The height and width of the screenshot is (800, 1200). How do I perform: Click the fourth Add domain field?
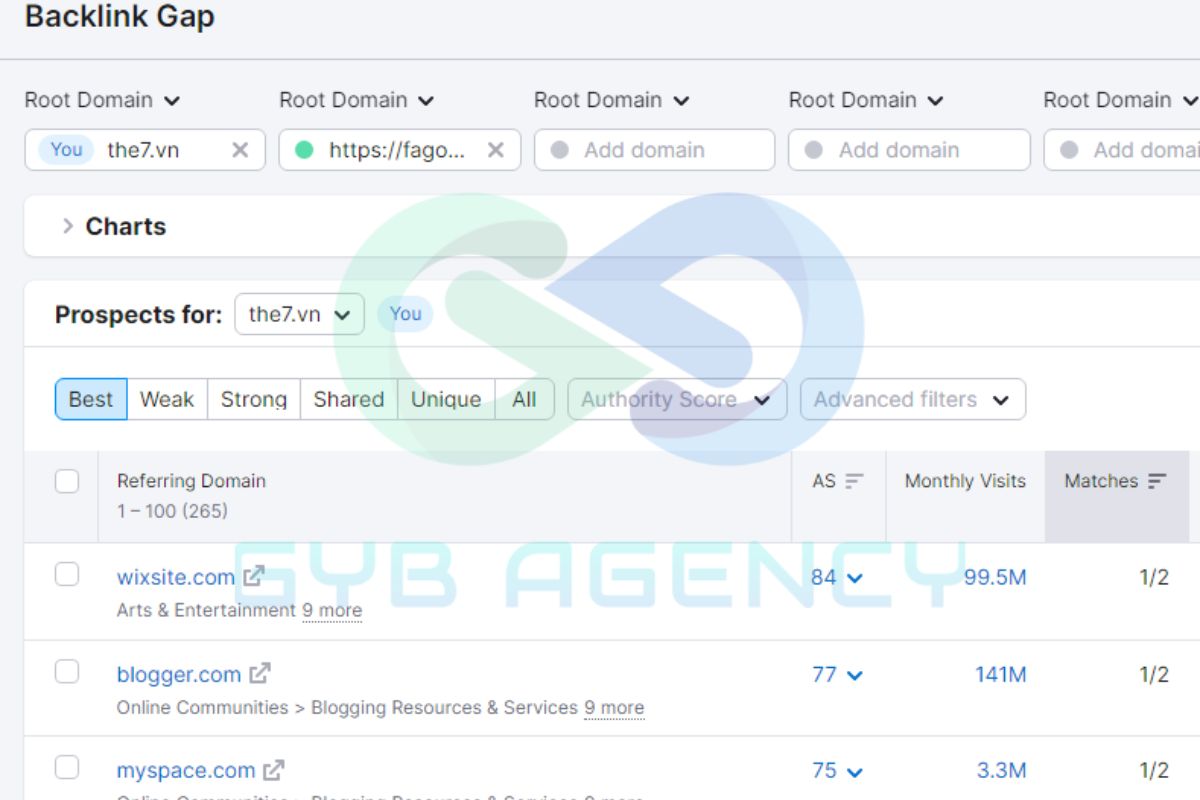tap(910, 150)
